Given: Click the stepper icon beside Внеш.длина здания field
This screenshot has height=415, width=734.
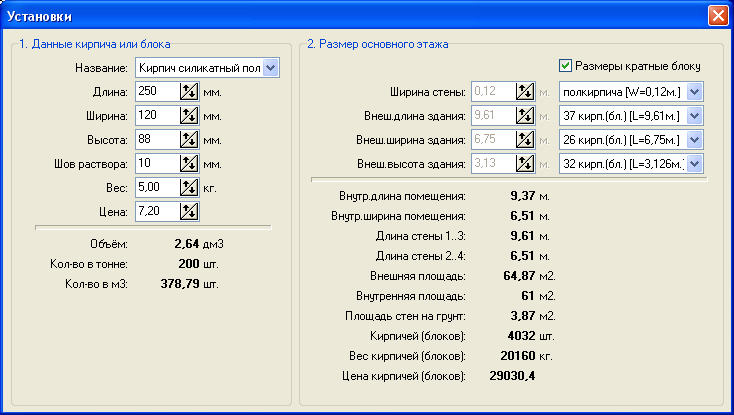Looking at the screenshot, I should 525,116.
